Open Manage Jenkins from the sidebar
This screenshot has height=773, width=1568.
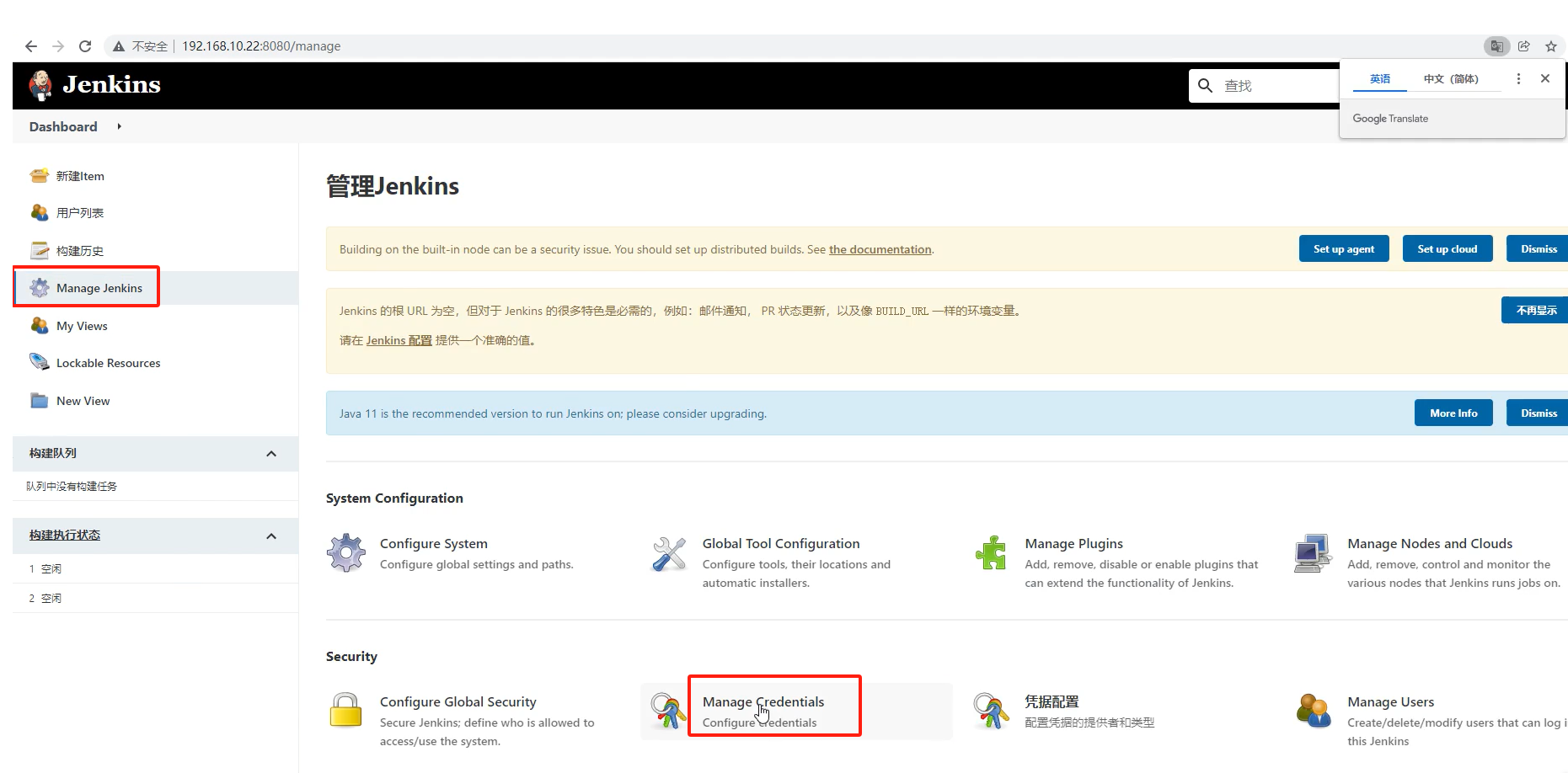pyautogui.click(x=99, y=288)
